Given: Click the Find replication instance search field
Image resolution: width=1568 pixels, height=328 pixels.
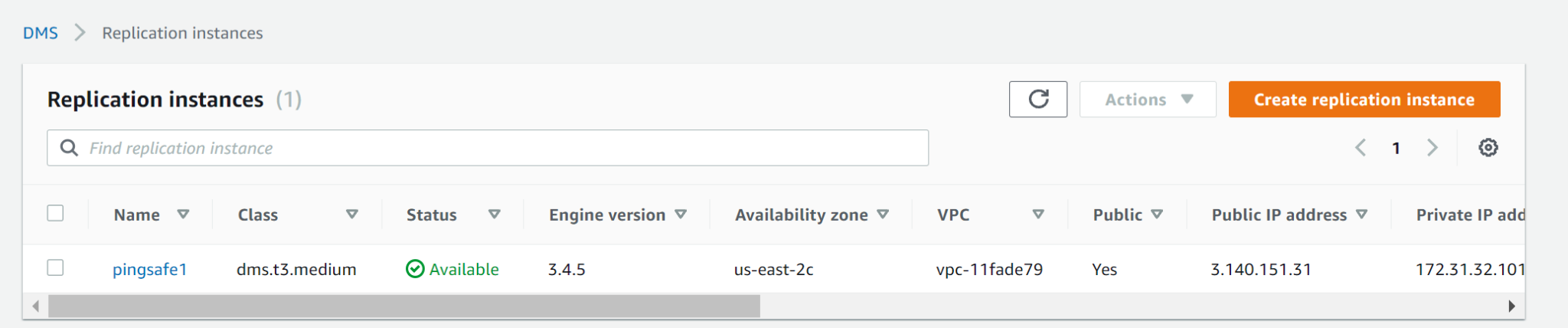Looking at the screenshot, I should click(488, 148).
